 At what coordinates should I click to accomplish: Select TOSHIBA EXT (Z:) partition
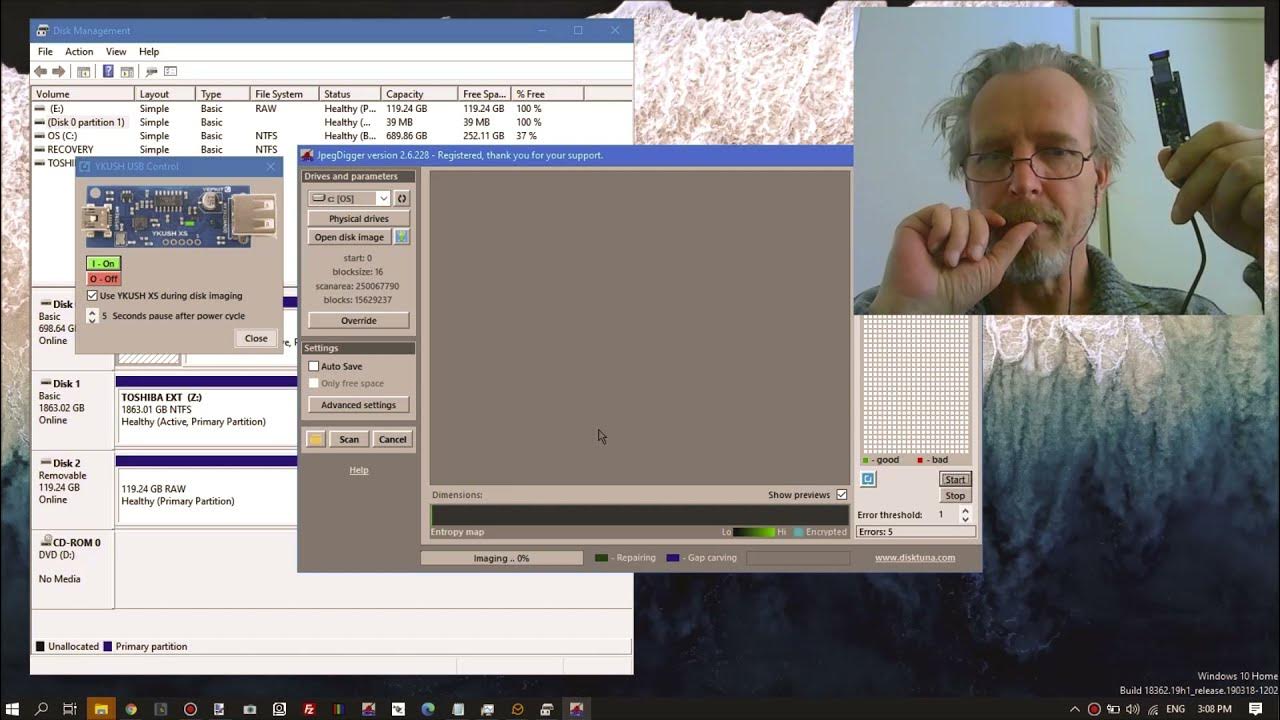pos(206,410)
